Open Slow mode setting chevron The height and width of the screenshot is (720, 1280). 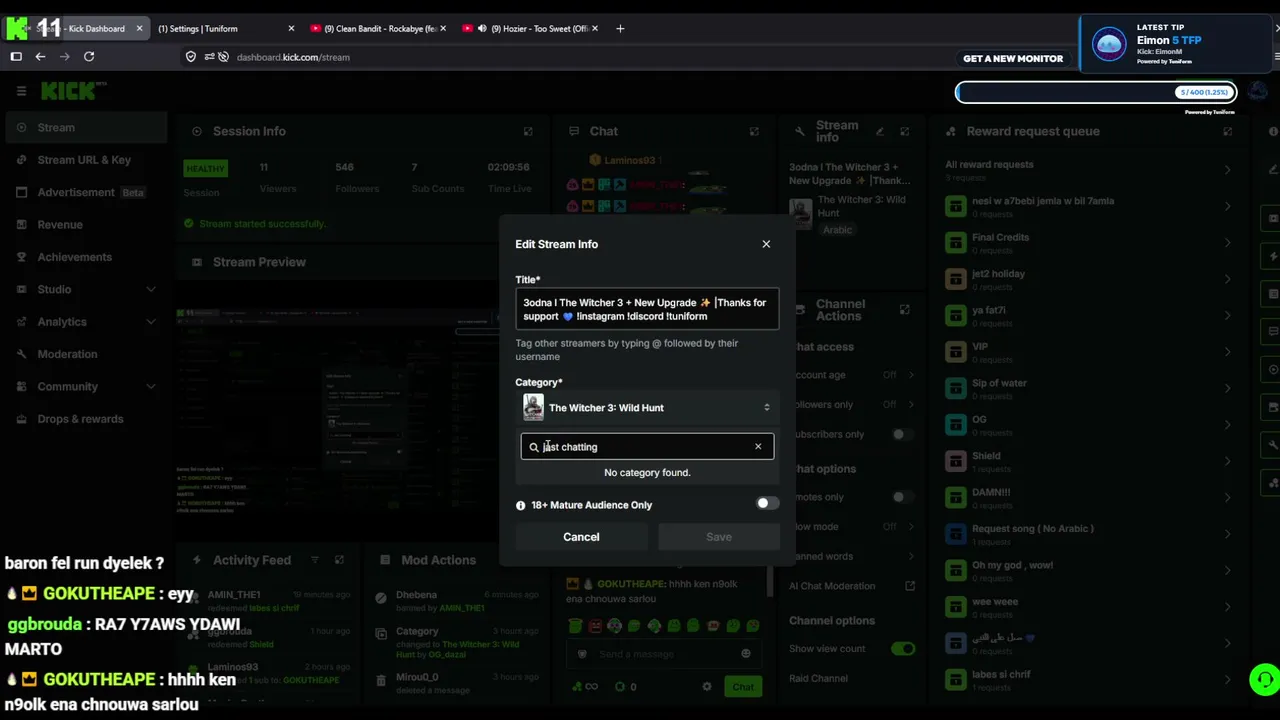point(910,527)
